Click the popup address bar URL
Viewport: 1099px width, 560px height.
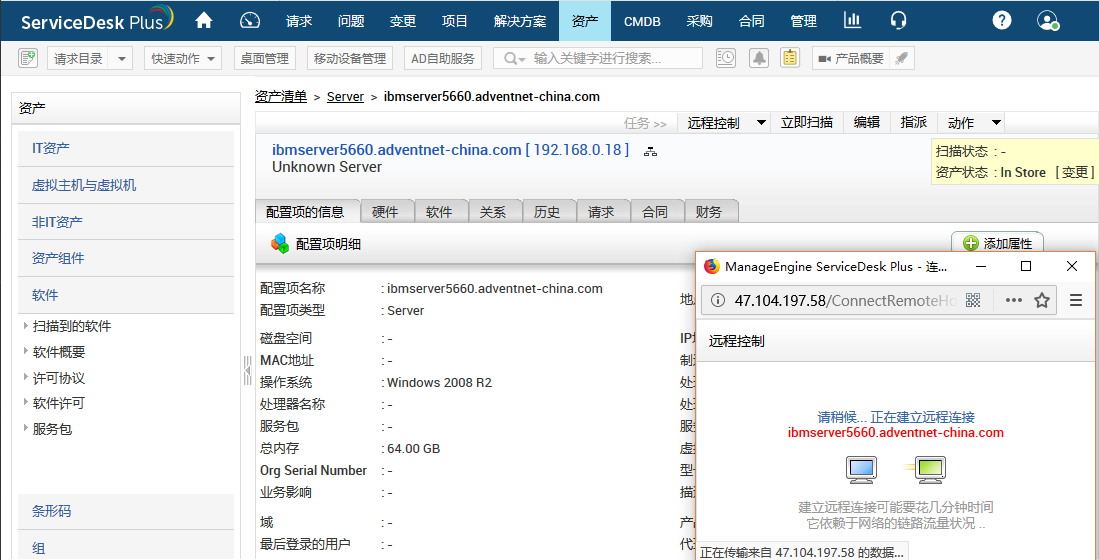tap(845, 301)
